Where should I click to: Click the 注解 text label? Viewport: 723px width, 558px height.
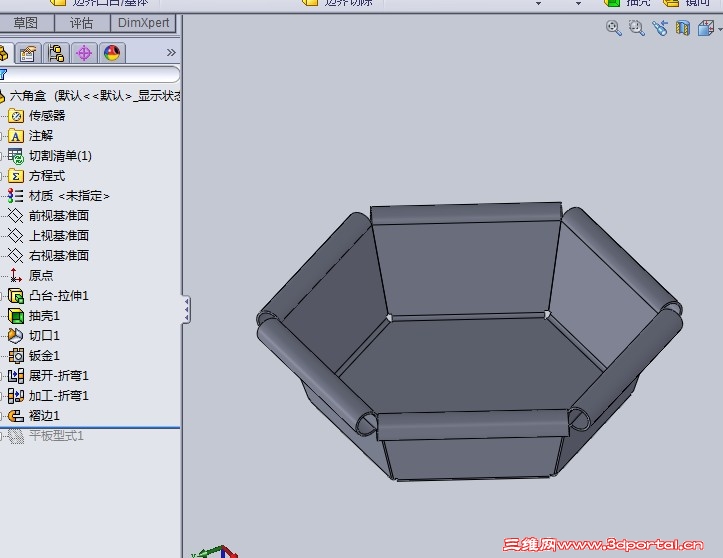[x=41, y=136]
